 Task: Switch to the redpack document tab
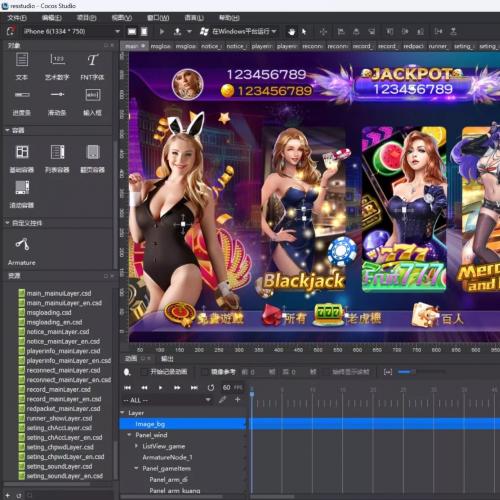[413, 46]
